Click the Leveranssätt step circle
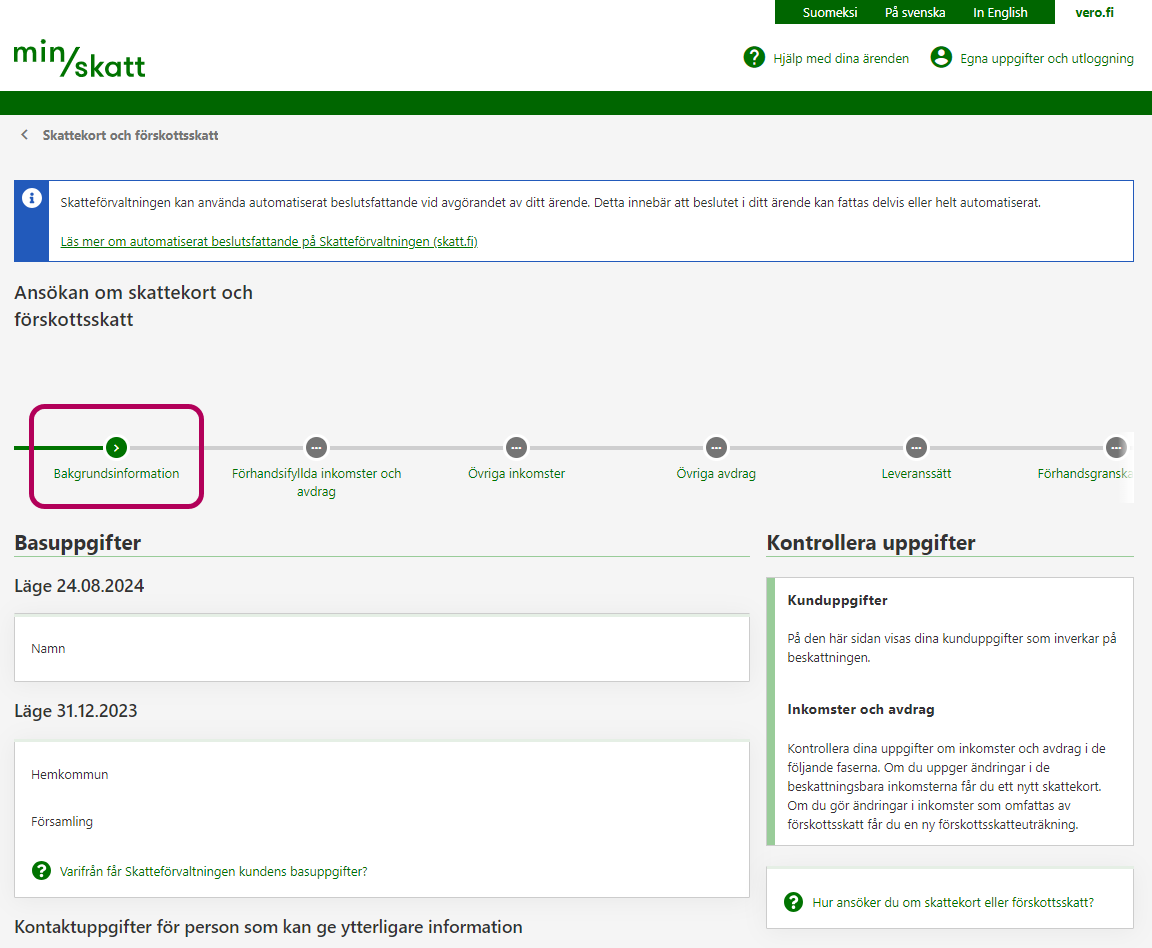Image resolution: width=1152 pixels, height=948 pixels. point(916,448)
